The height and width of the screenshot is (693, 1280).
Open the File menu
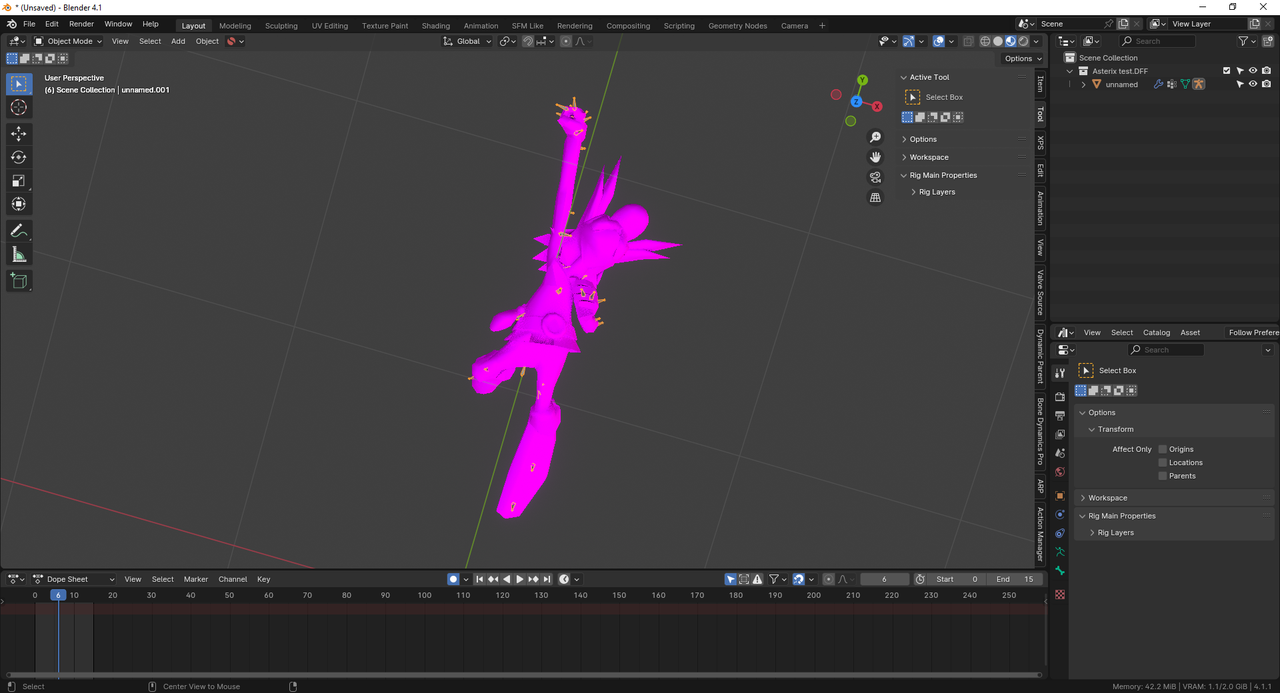pos(29,24)
